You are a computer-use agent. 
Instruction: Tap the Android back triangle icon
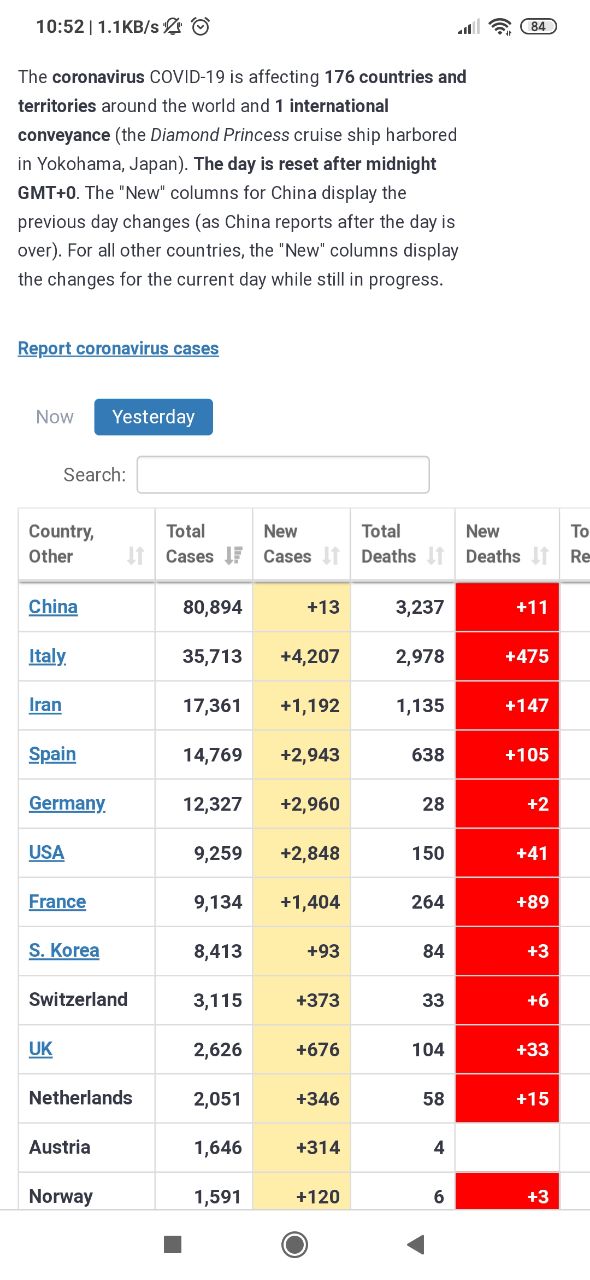[416, 1244]
